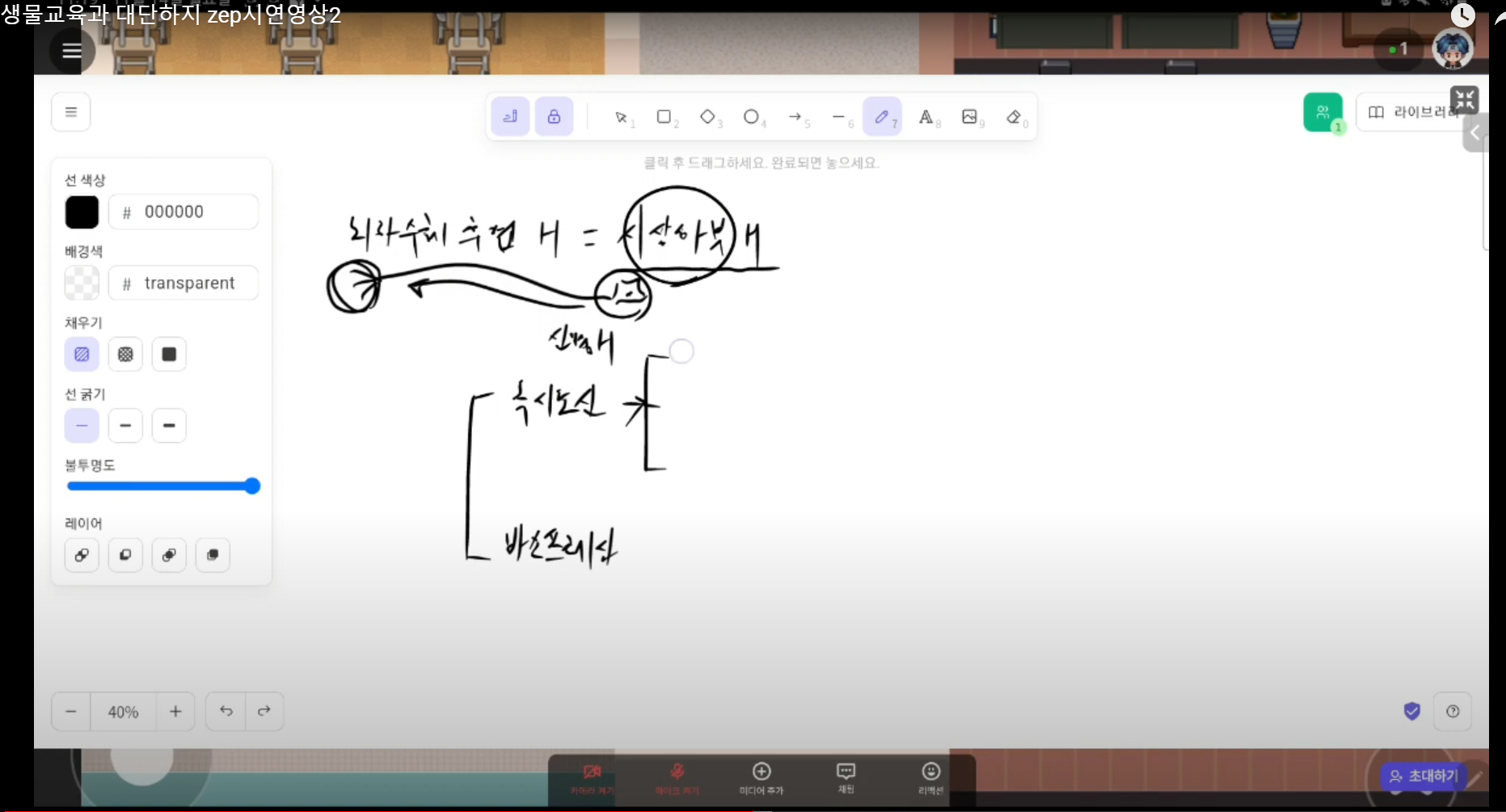This screenshot has height=812, width=1506.
Task: Choose the selection pointer tool
Action: coord(621,117)
